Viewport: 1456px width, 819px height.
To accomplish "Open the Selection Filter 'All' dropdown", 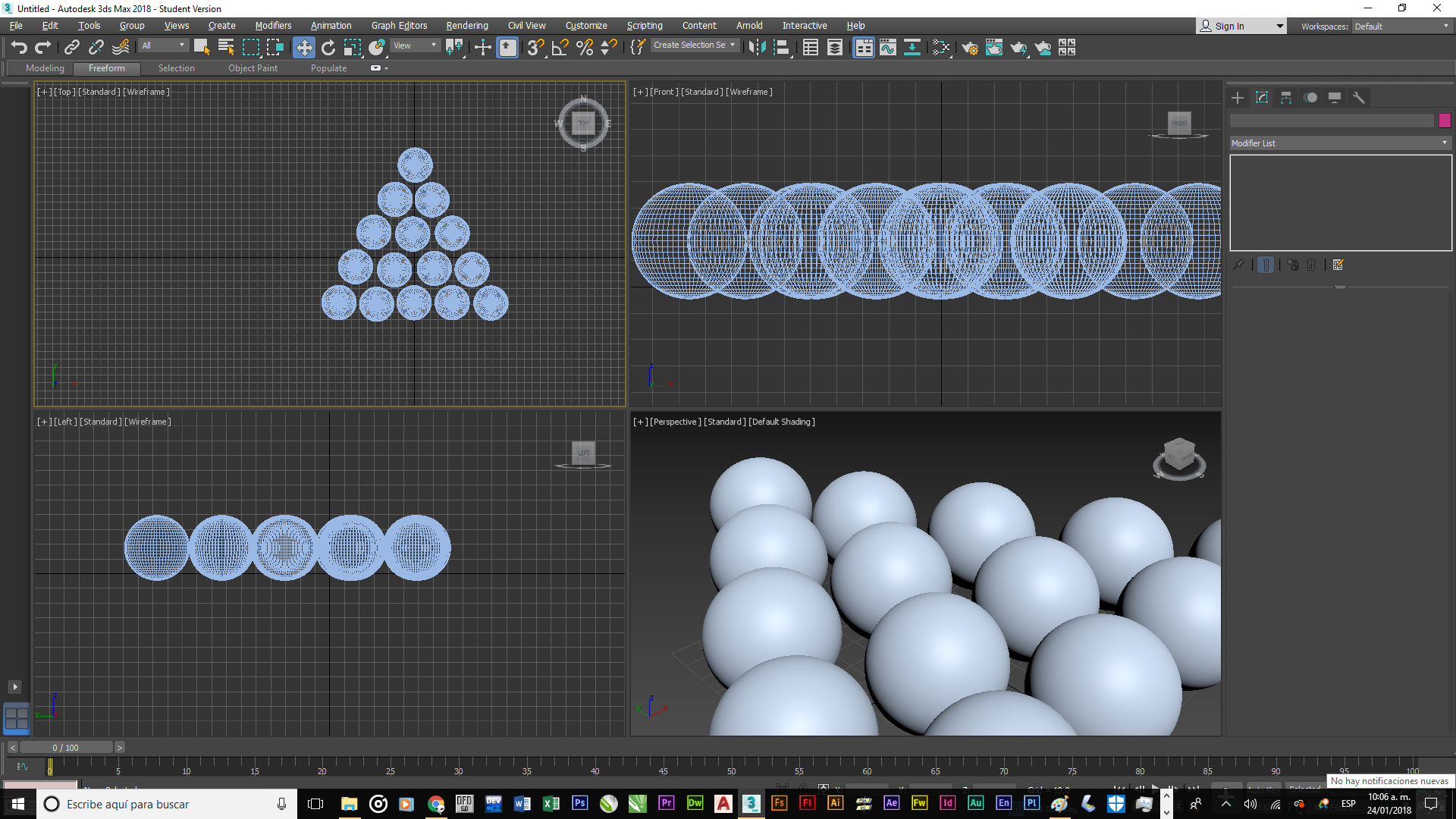I will tap(163, 45).
